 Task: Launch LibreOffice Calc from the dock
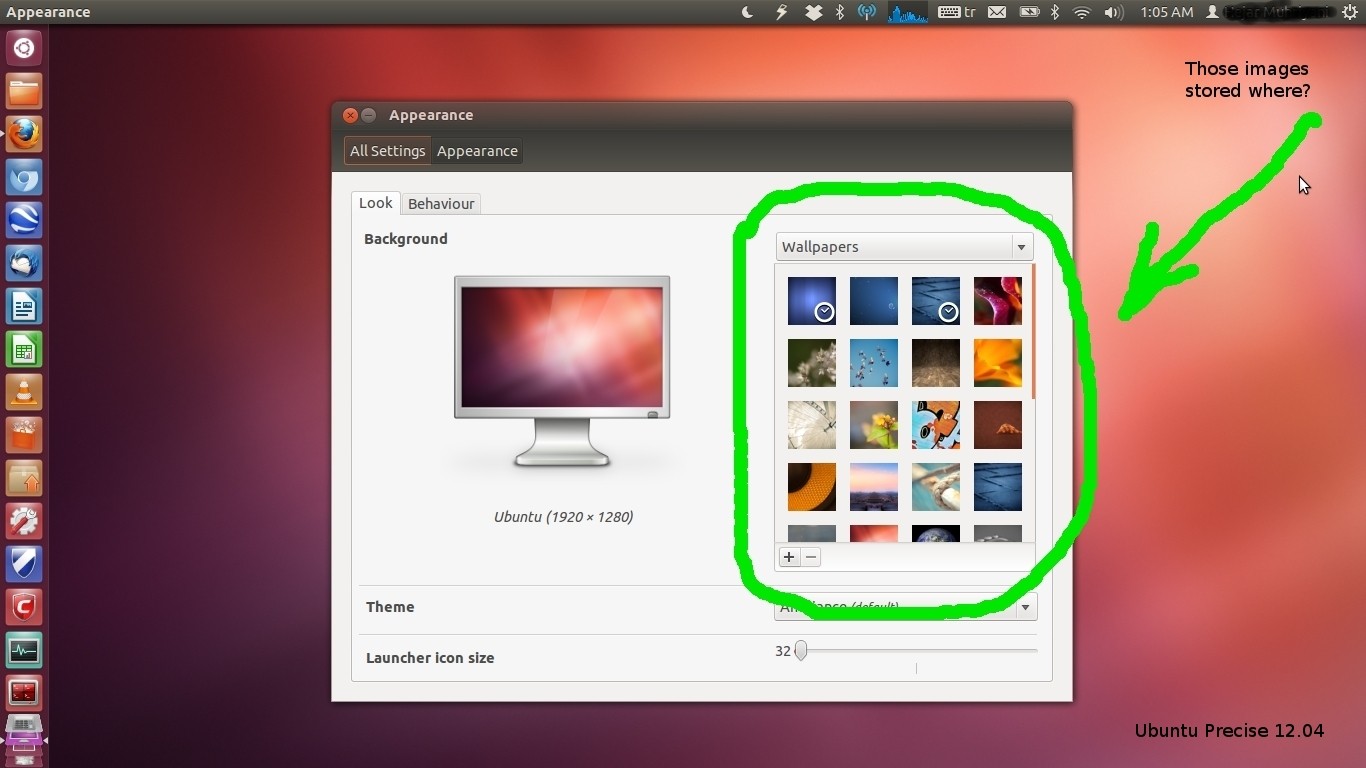point(23,349)
